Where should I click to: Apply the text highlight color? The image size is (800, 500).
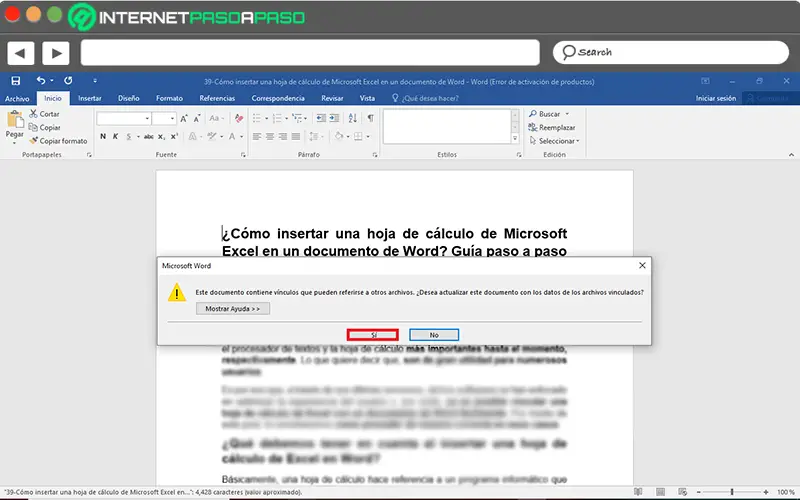(212, 136)
